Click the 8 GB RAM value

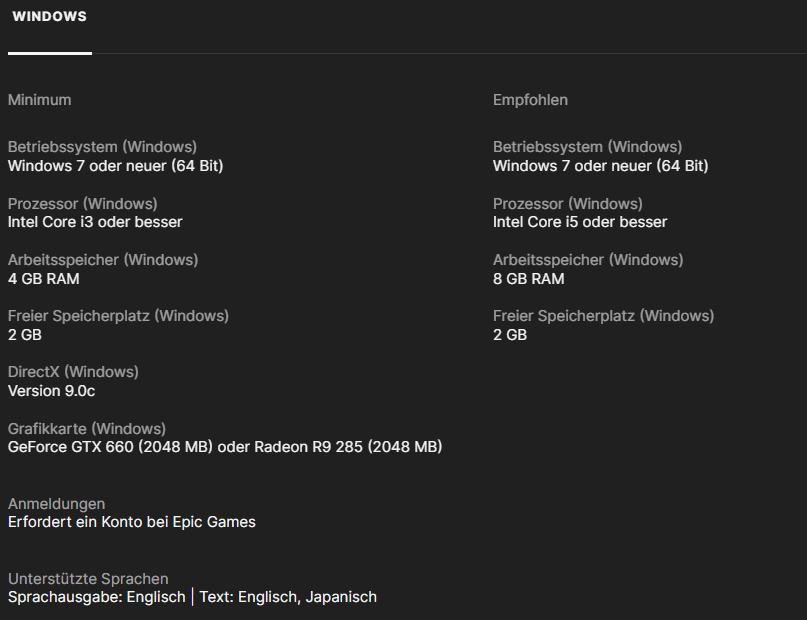[x=528, y=279]
